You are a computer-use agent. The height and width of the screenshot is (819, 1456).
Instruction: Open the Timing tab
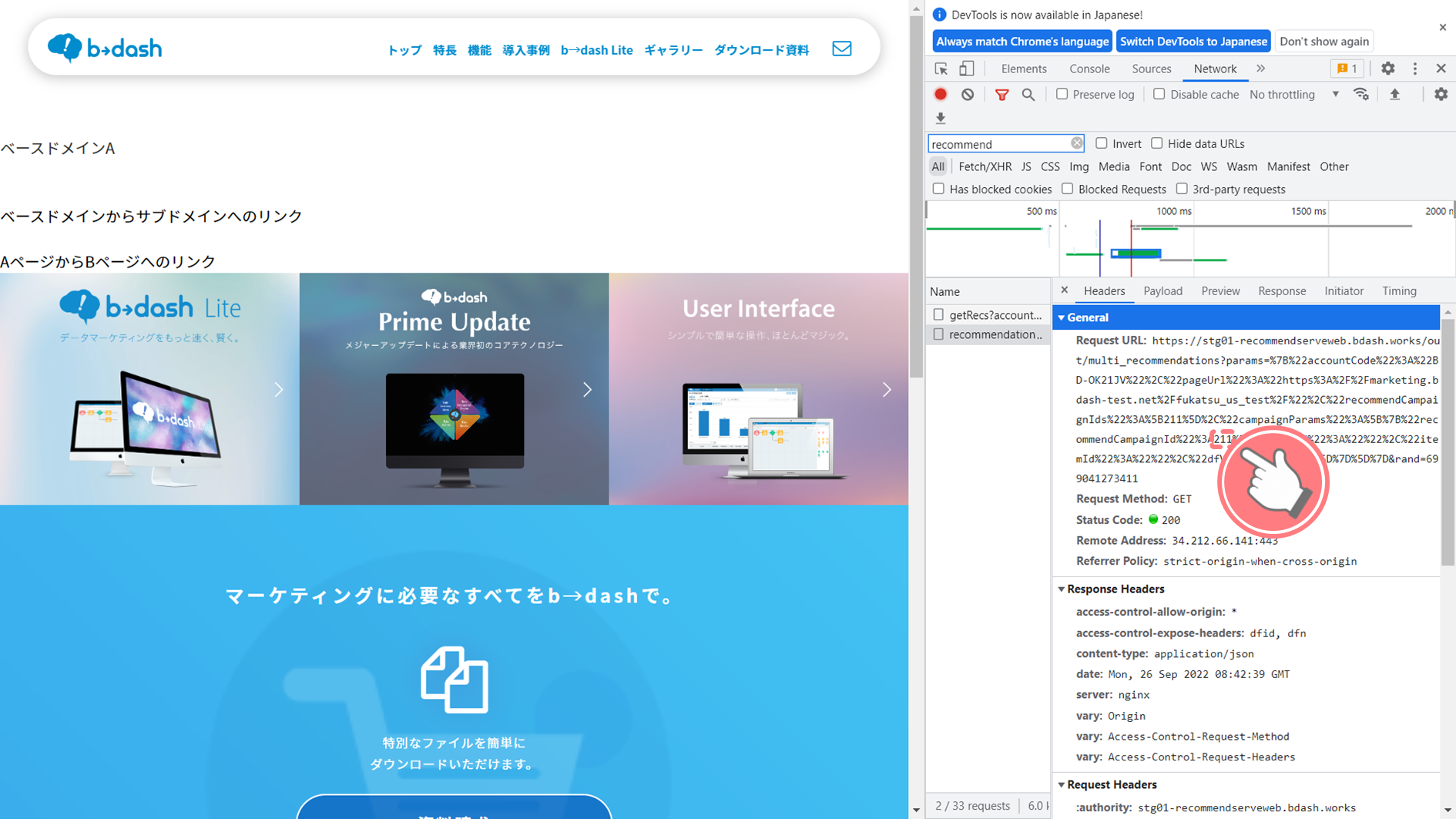(x=1399, y=290)
